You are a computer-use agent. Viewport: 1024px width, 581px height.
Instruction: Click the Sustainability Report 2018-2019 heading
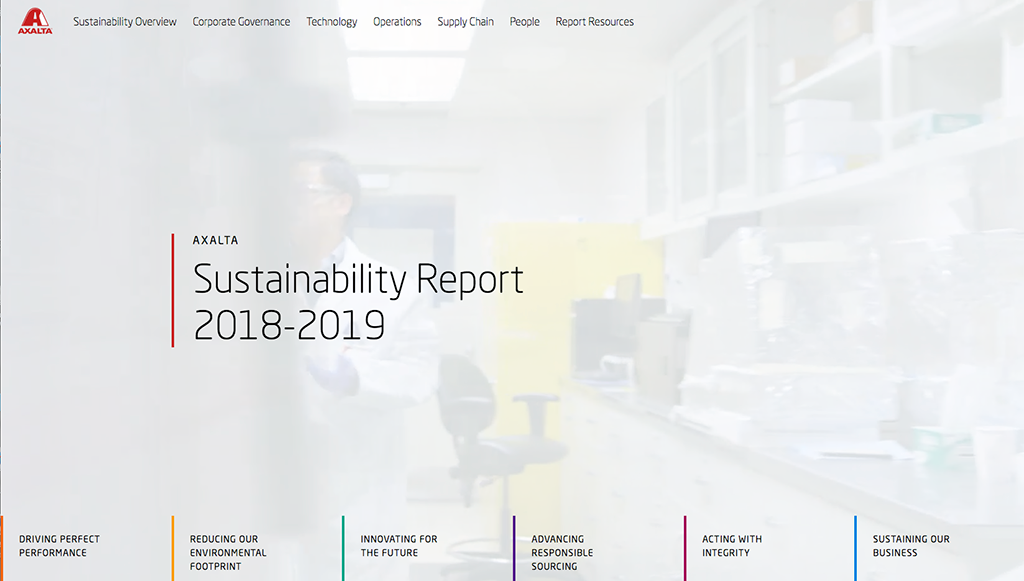click(358, 302)
